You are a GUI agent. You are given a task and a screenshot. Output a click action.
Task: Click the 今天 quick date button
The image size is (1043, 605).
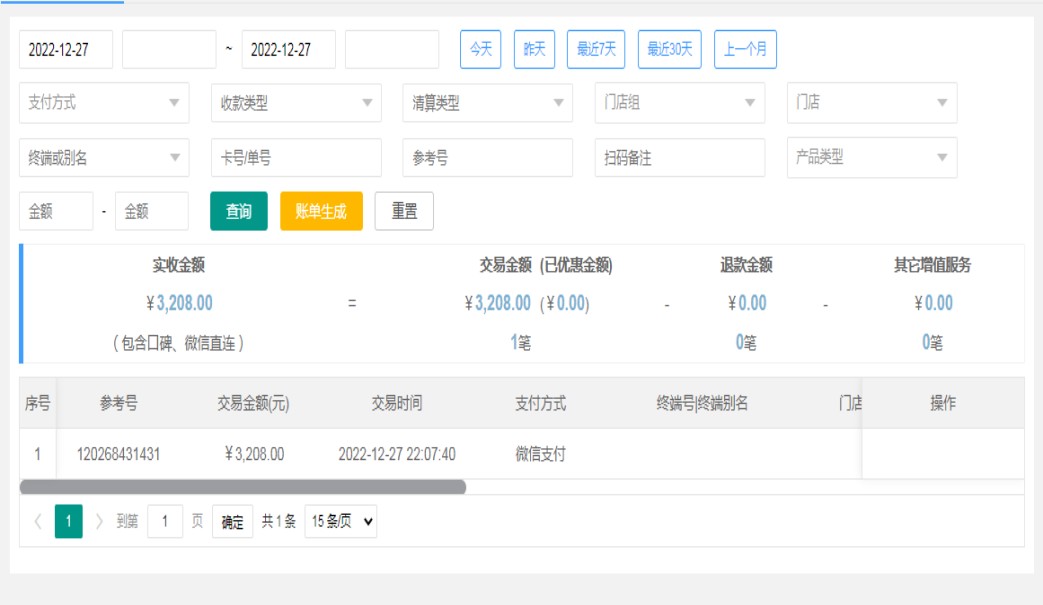(x=480, y=49)
